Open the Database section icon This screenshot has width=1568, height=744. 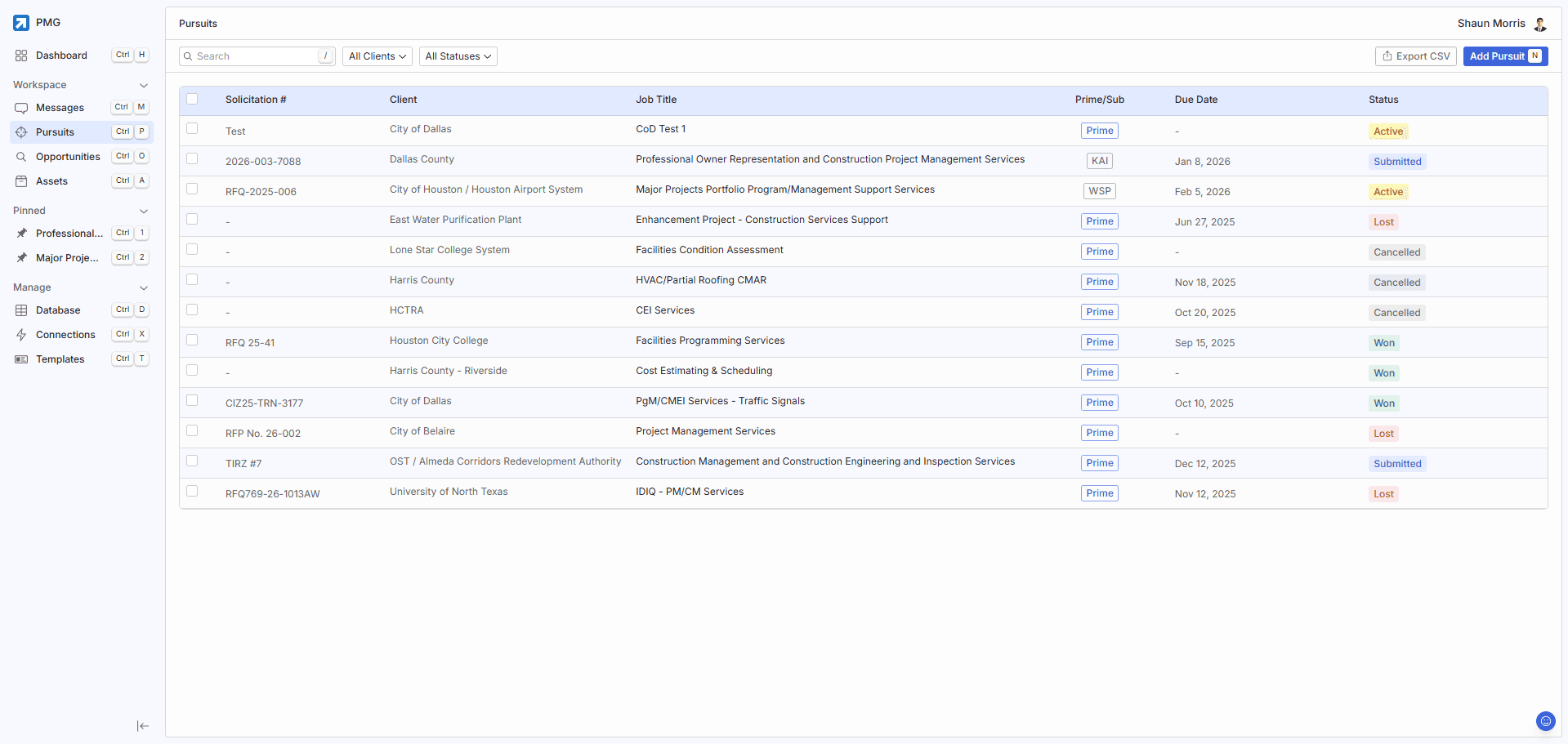pos(22,310)
